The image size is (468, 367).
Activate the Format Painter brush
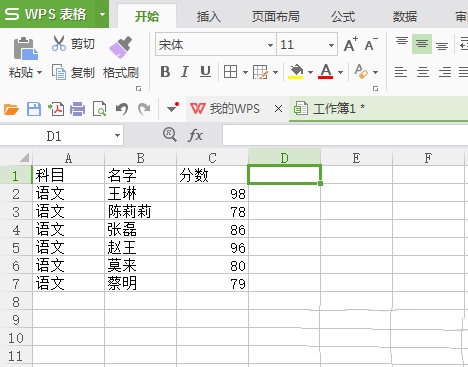click(x=120, y=47)
